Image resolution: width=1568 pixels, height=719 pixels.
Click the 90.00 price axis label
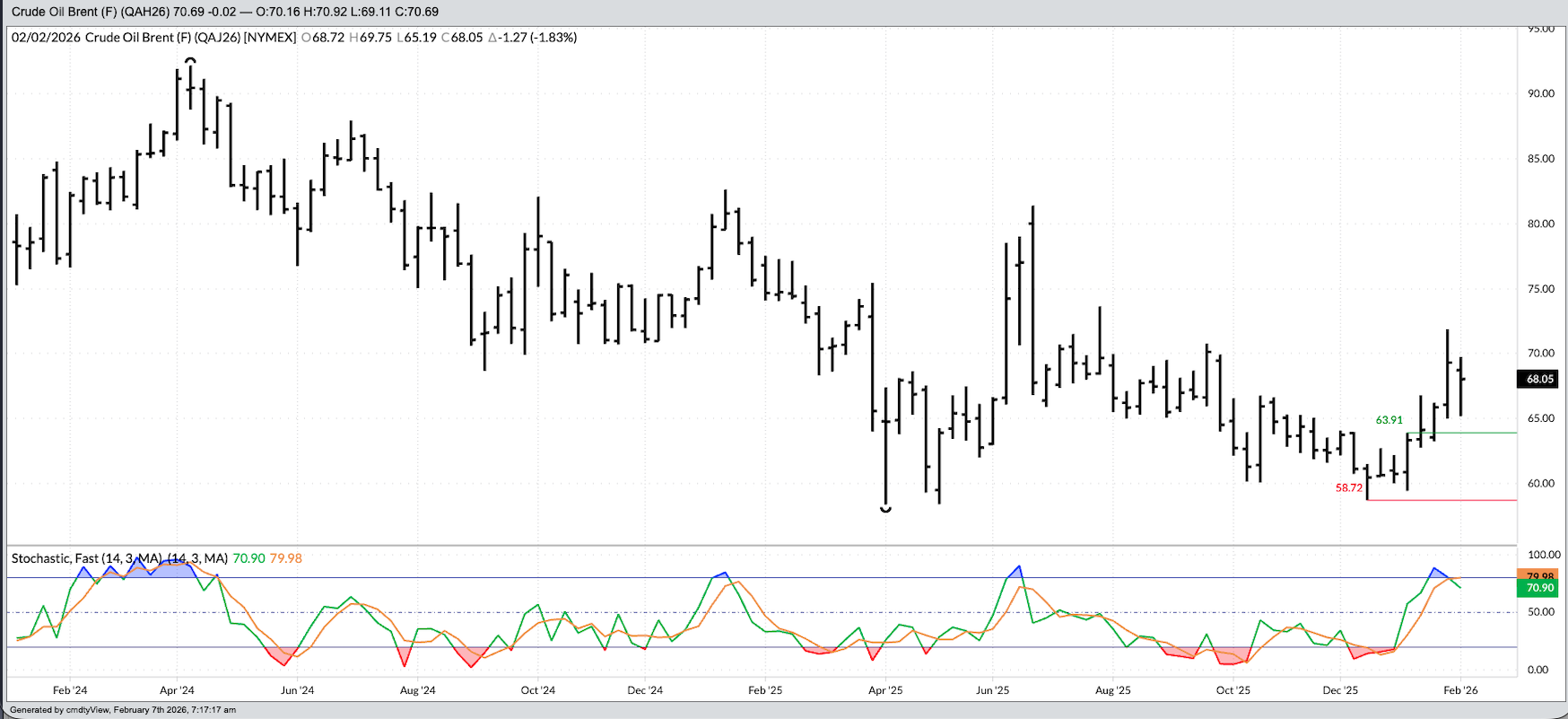[1541, 93]
